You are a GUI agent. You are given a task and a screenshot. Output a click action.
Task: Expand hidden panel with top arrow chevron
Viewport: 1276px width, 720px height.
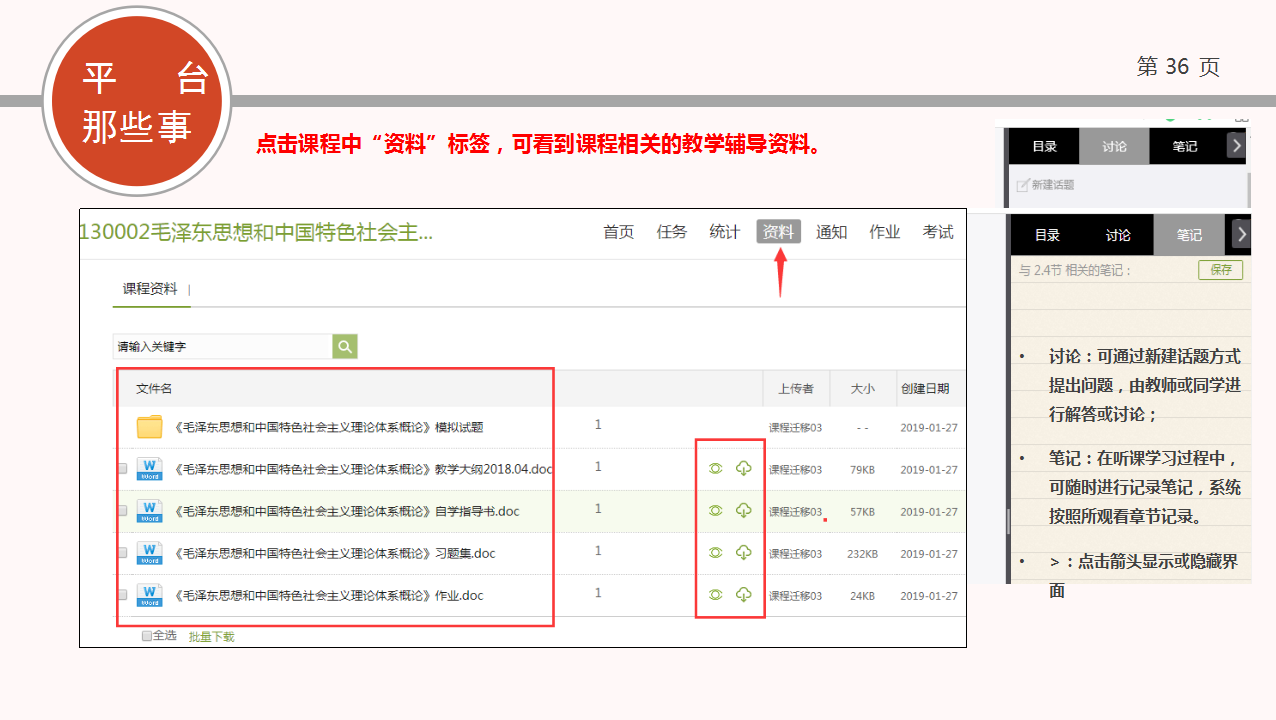1237,146
